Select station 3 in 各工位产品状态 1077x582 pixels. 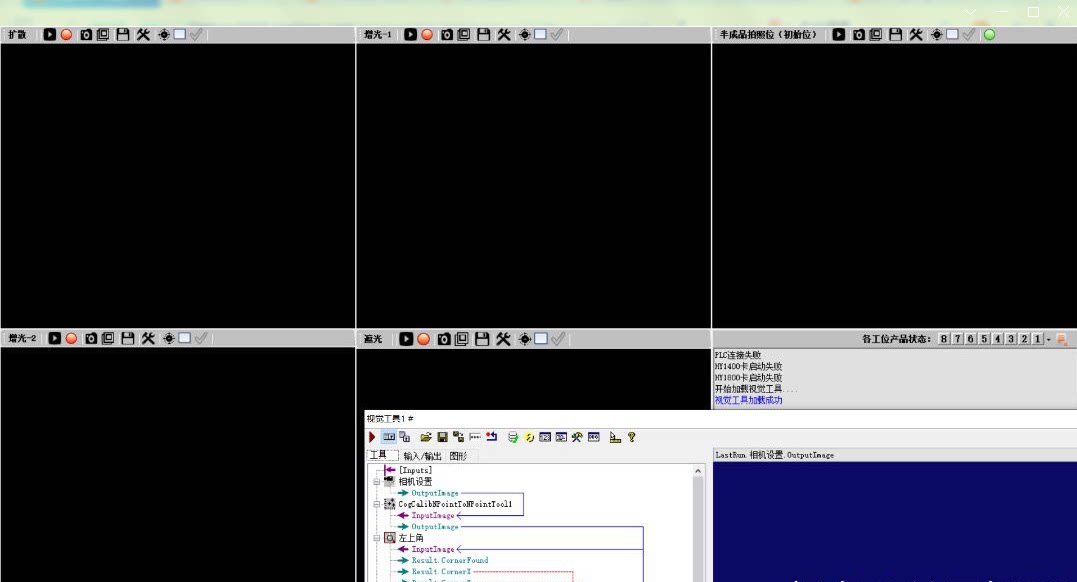pyautogui.click(x=1011, y=339)
